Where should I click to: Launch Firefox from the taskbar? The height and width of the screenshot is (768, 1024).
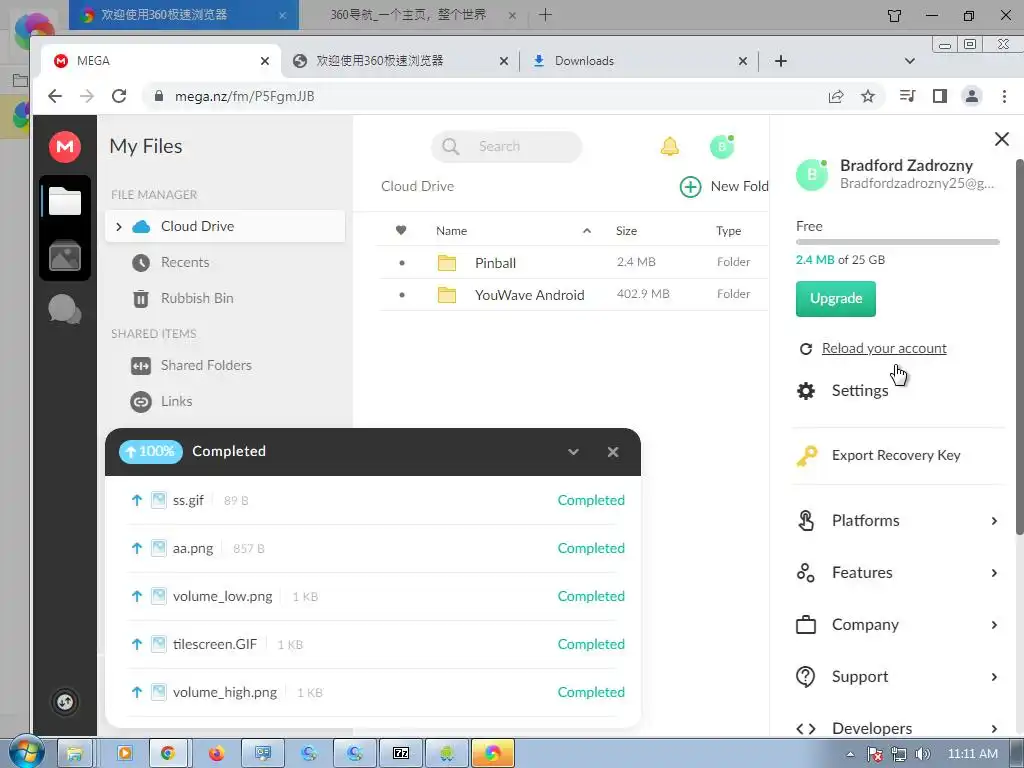point(216,754)
